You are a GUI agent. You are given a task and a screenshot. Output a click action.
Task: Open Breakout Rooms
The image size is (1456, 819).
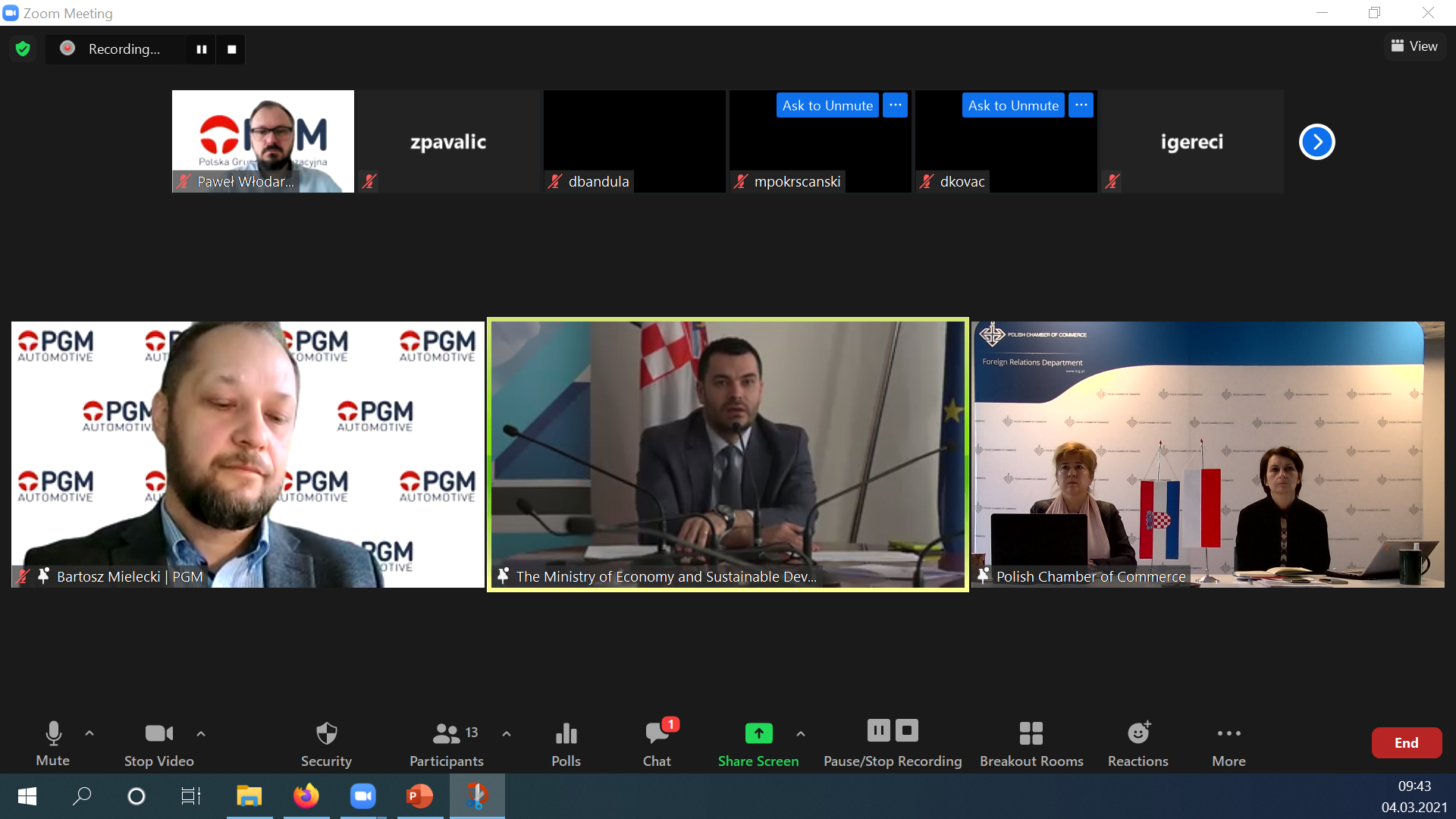1031,733
